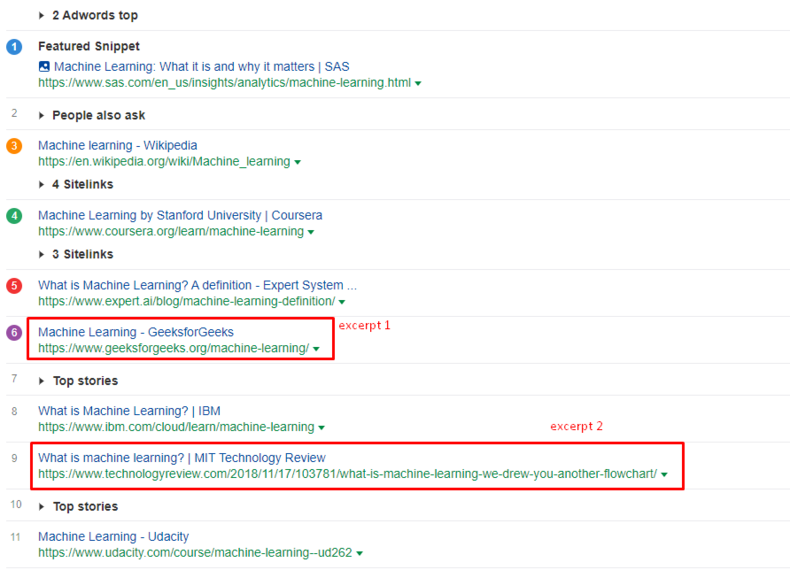Open Machine Learning - Udacity title link

click(113, 536)
